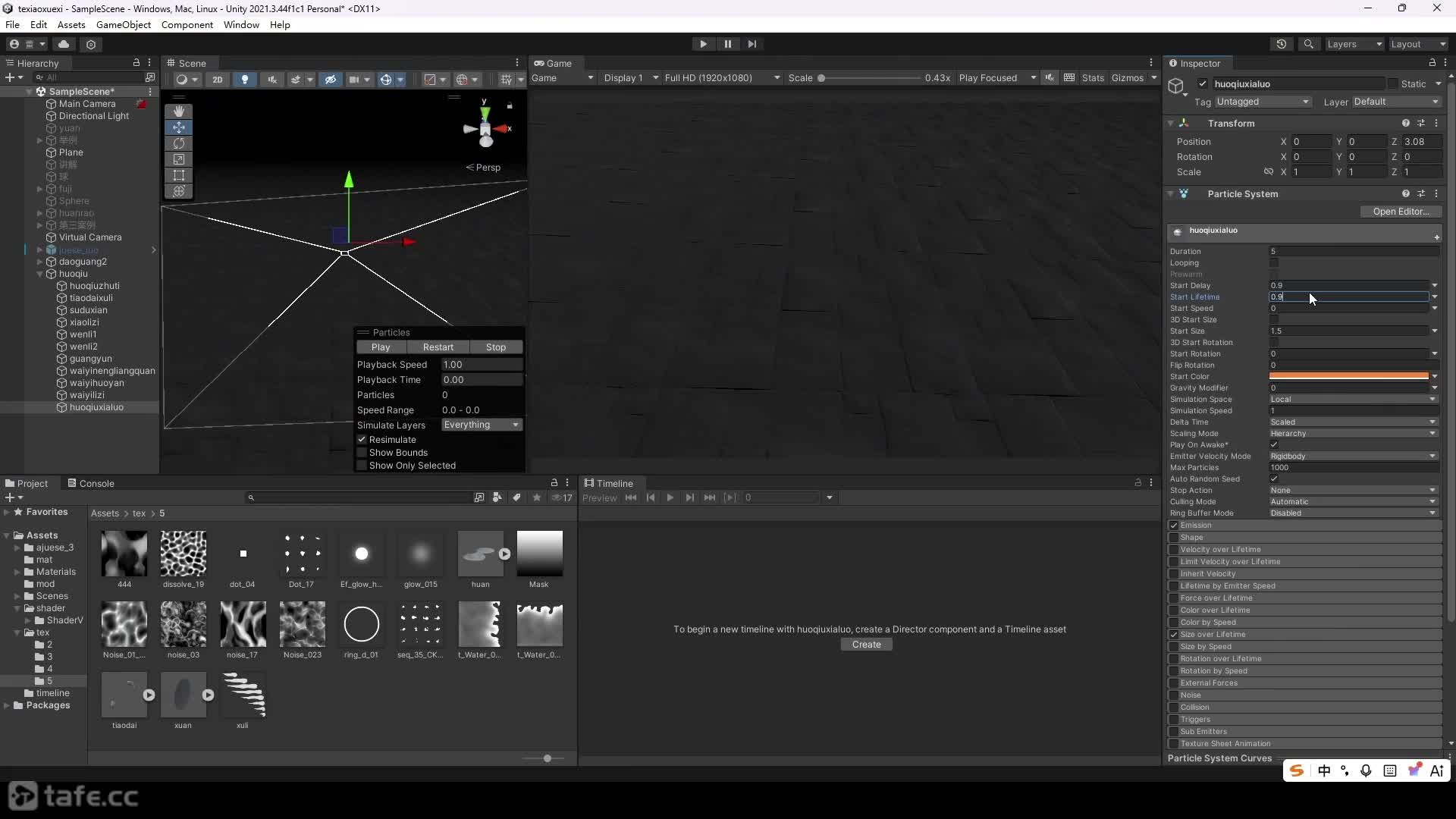Collapse the huoqiu hierarchy item
Image resolution: width=1456 pixels, height=819 pixels.
click(39, 274)
